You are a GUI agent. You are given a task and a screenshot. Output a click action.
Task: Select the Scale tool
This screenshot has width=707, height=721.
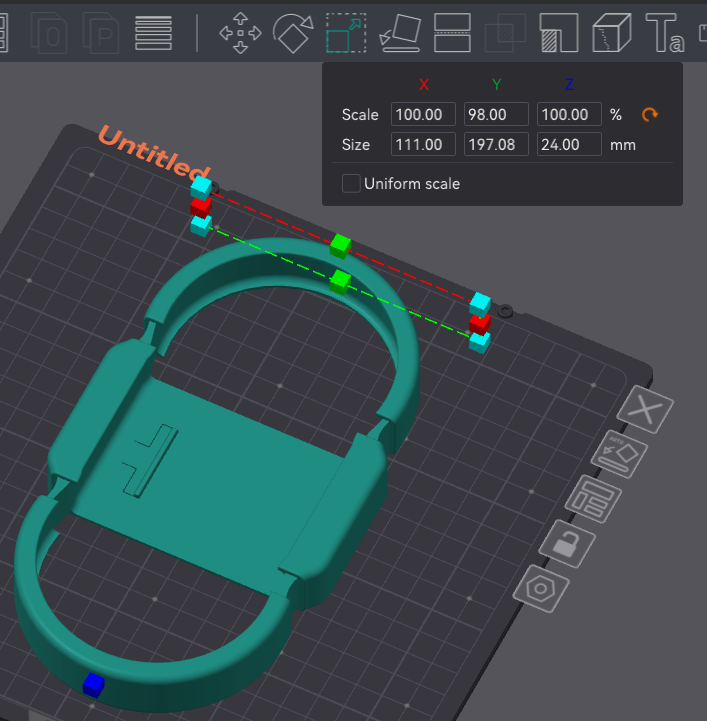[346, 33]
